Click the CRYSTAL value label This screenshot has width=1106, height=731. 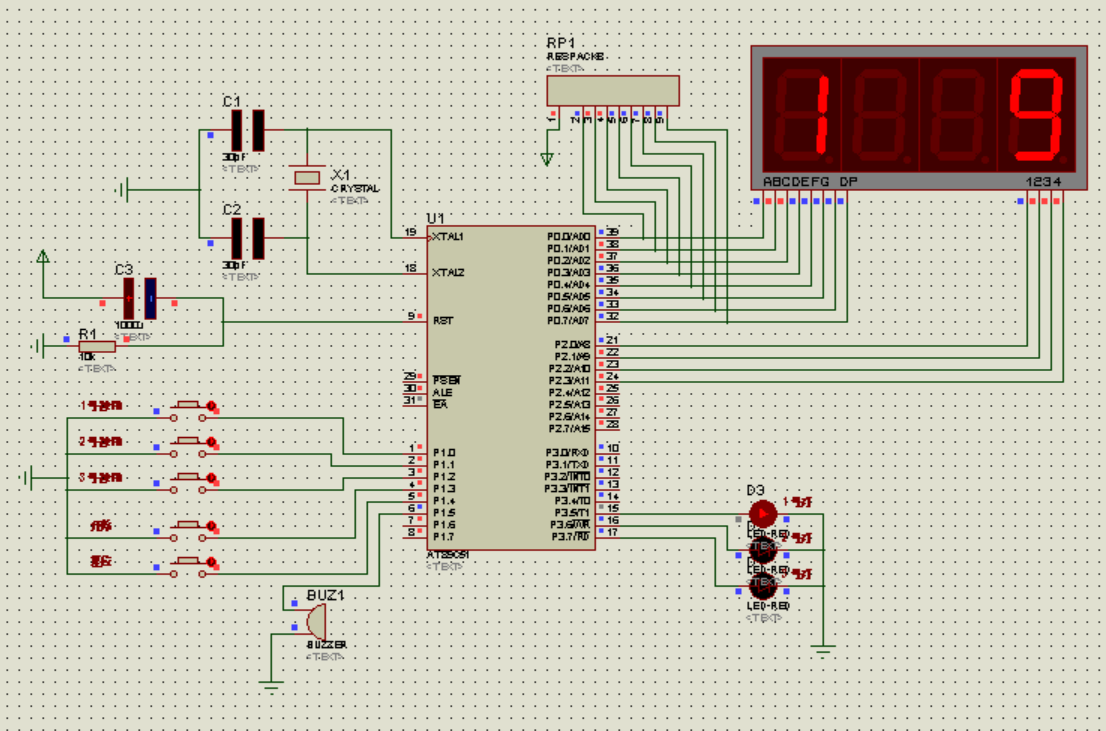355,188
